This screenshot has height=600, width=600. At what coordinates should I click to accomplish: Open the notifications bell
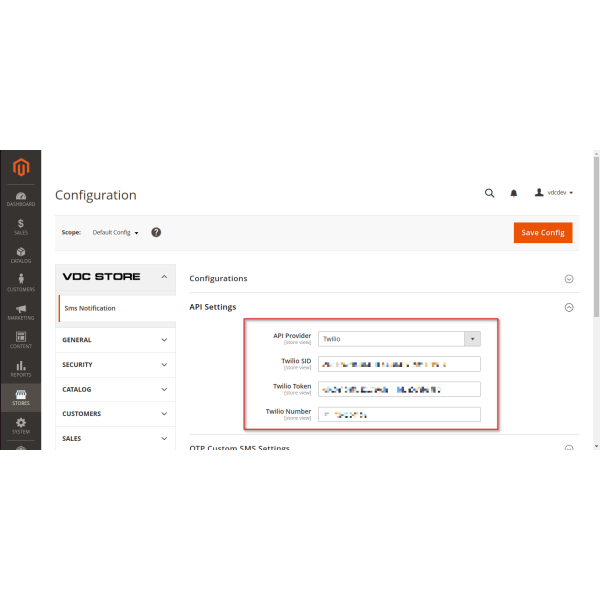pos(514,193)
